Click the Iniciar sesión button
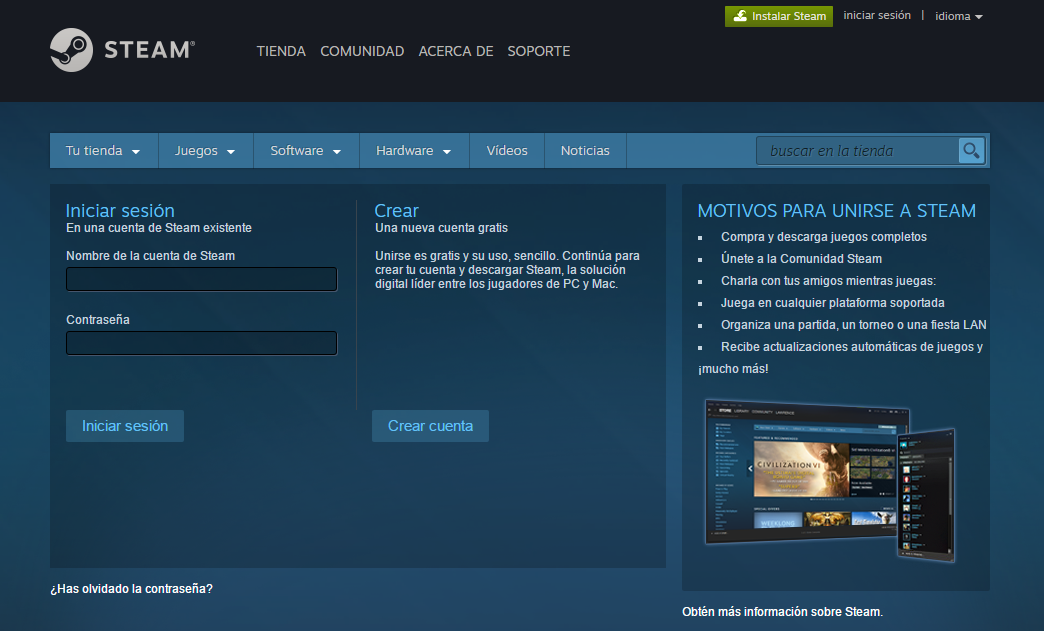This screenshot has width=1044, height=631. [x=124, y=425]
